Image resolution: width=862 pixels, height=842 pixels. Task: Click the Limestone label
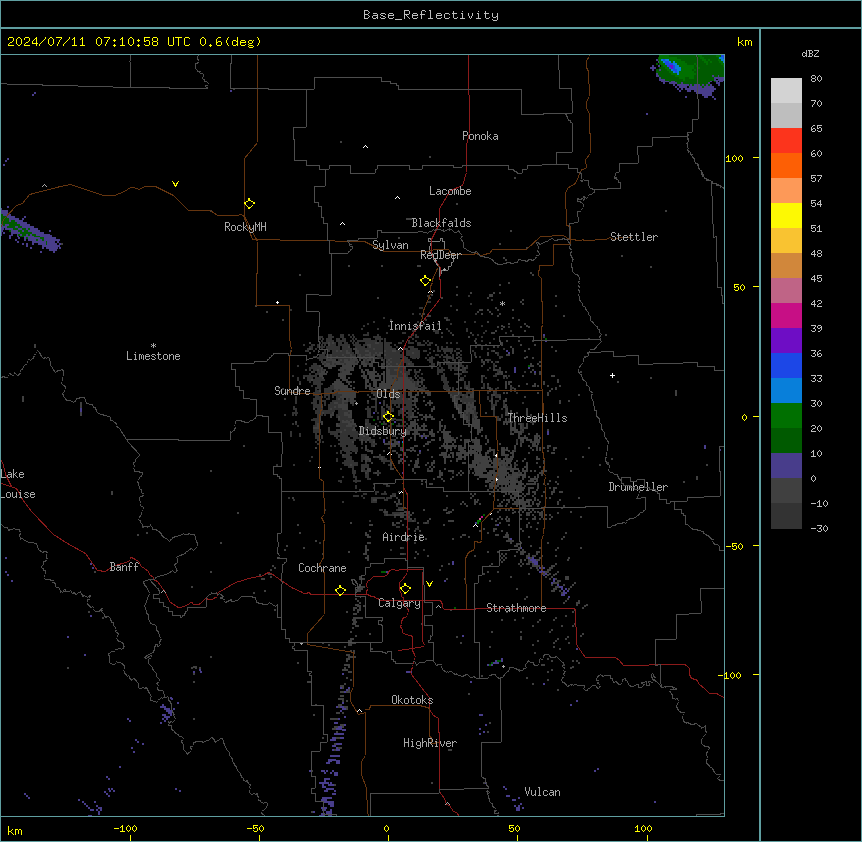pos(153,356)
